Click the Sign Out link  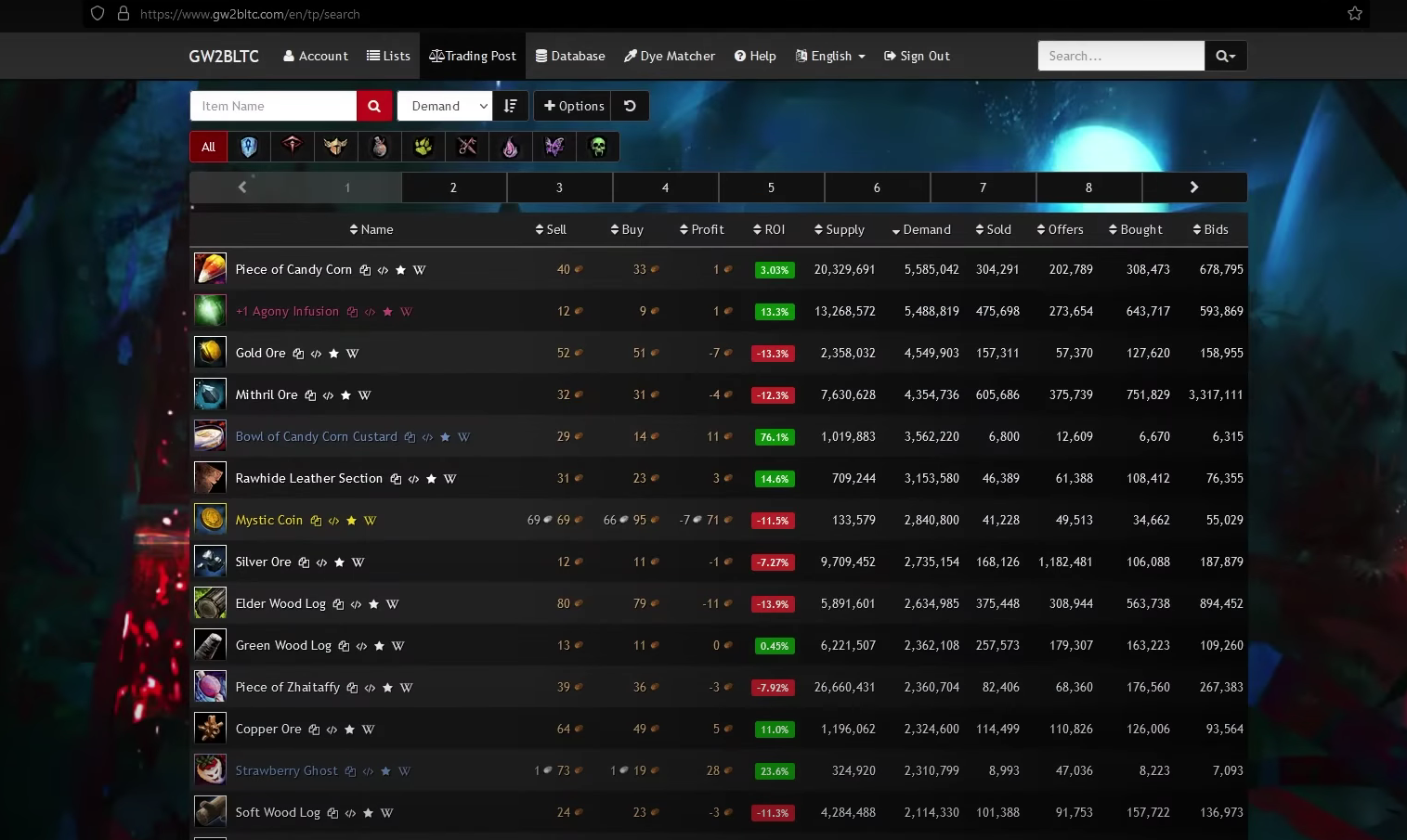click(x=917, y=56)
